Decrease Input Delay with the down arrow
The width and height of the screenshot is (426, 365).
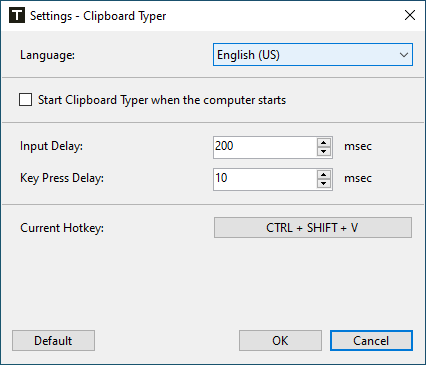[324, 152]
